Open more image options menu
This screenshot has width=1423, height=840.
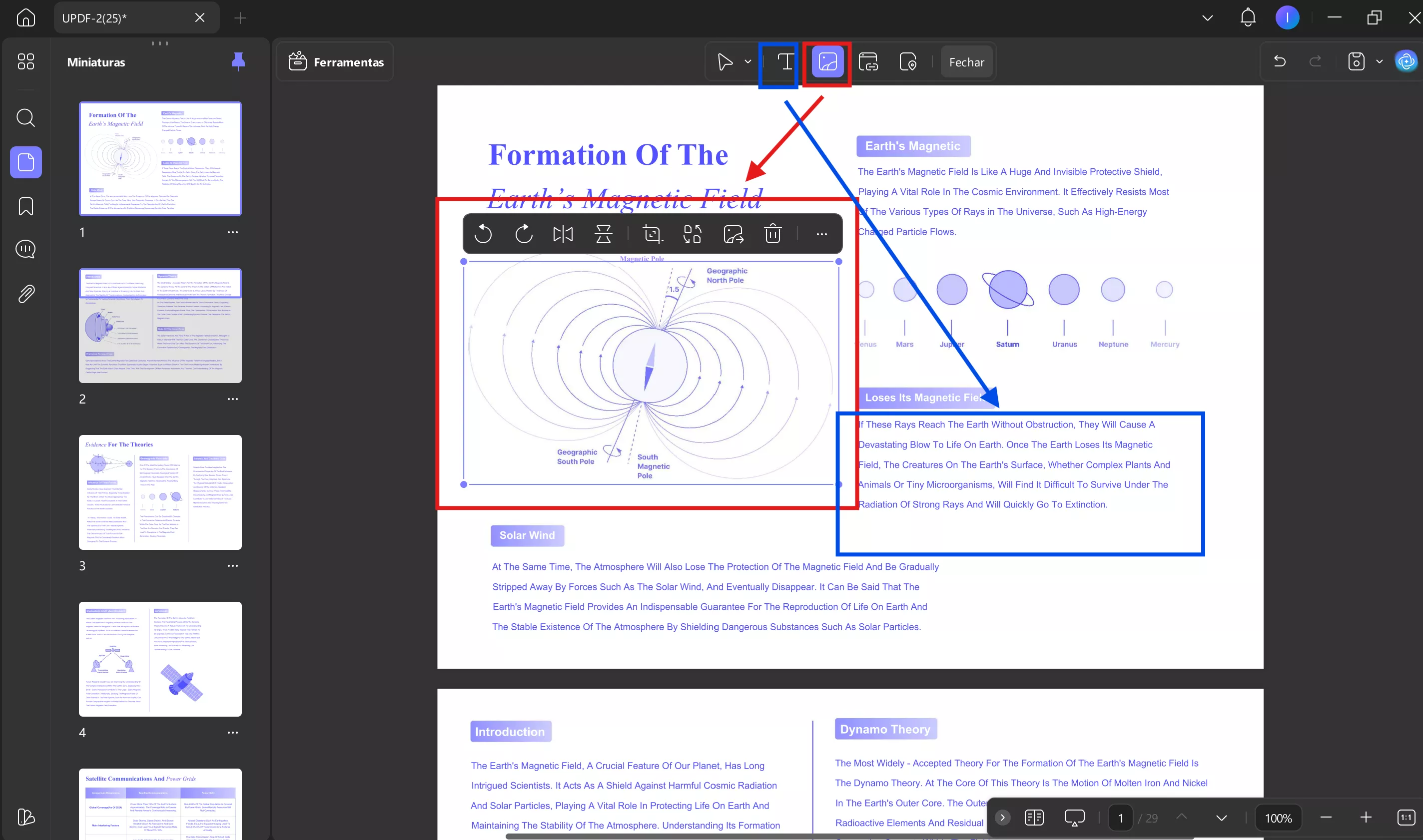[x=821, y=234]
